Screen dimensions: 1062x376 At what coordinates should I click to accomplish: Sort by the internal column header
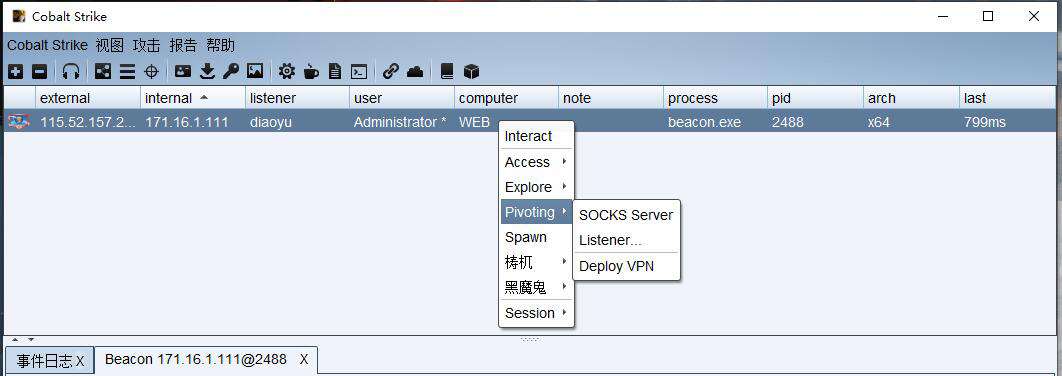(x=193, y=98)
